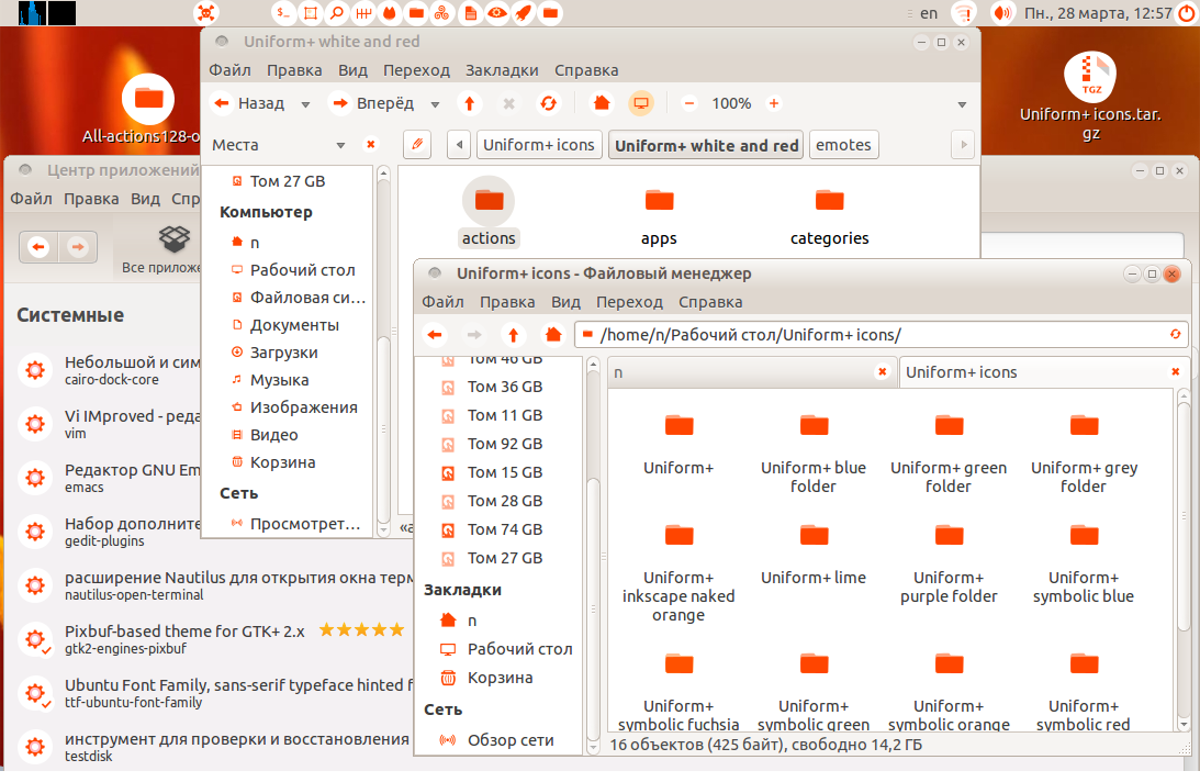1200x772 pixels.
Task: Open the Back history dropdown arrow
Action: [x=306, y=104]
